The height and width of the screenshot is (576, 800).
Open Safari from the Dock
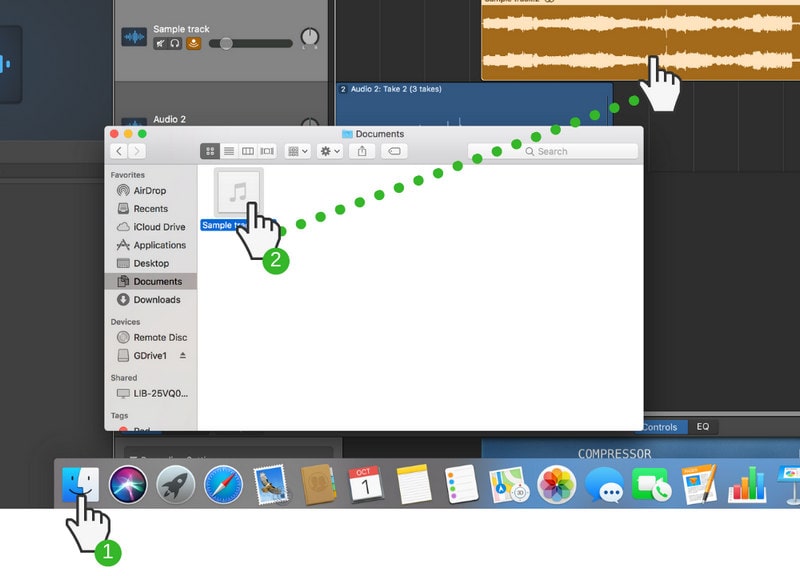tap(223, 485)
